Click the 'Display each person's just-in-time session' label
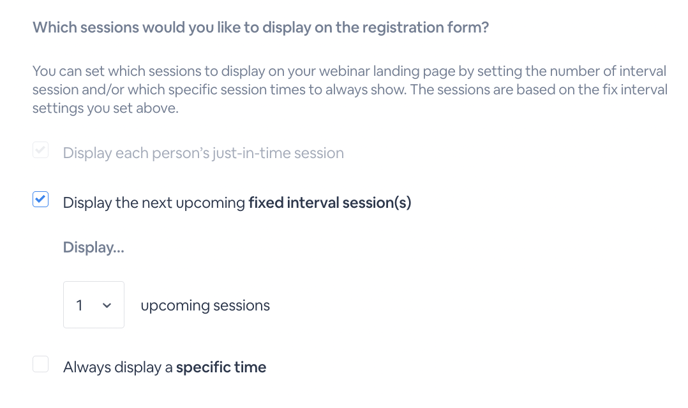The height and width of the screenshot is (408, 688). (204, 153)
